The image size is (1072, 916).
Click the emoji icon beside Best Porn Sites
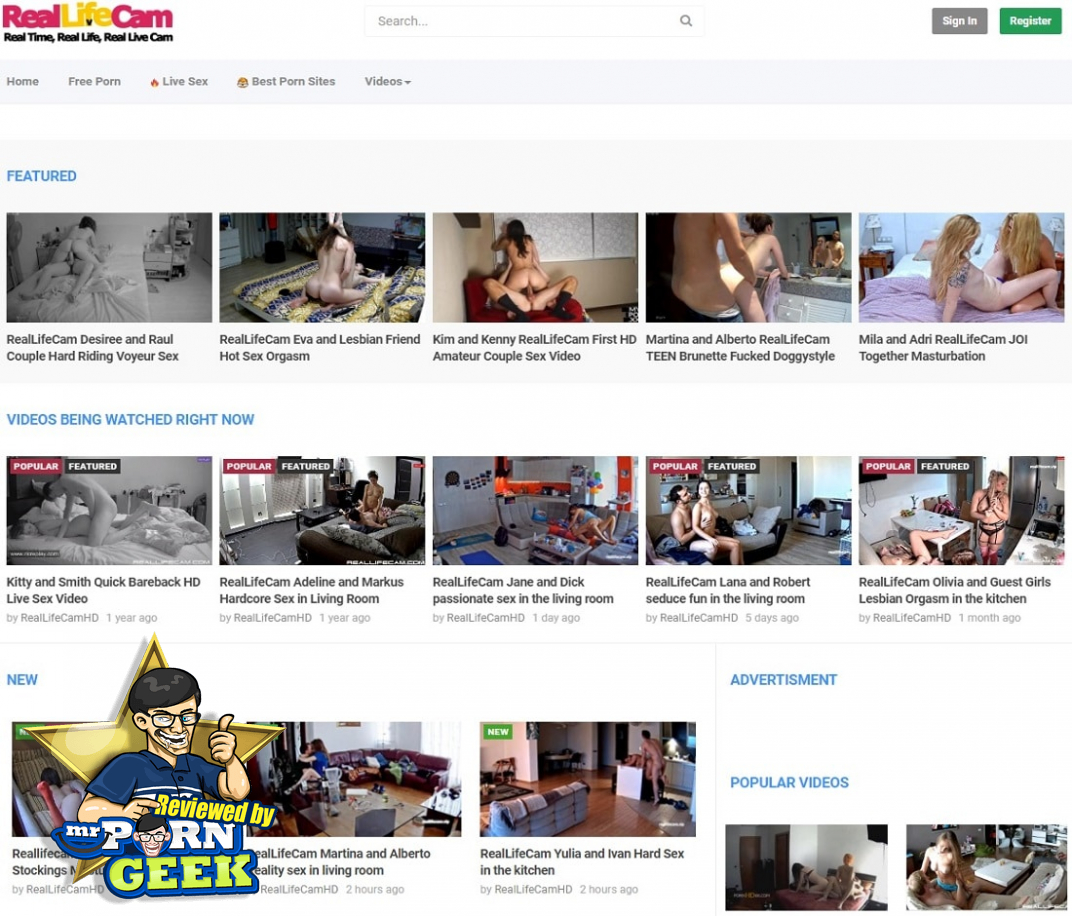[242, 83]
